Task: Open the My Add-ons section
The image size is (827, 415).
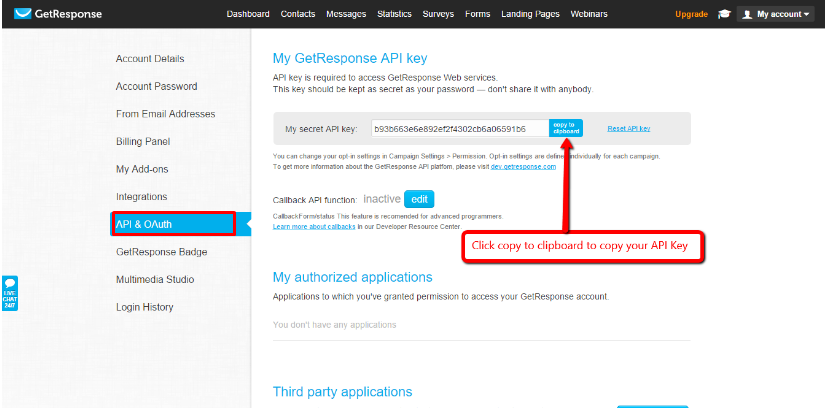Action: [x=142, y=169]
